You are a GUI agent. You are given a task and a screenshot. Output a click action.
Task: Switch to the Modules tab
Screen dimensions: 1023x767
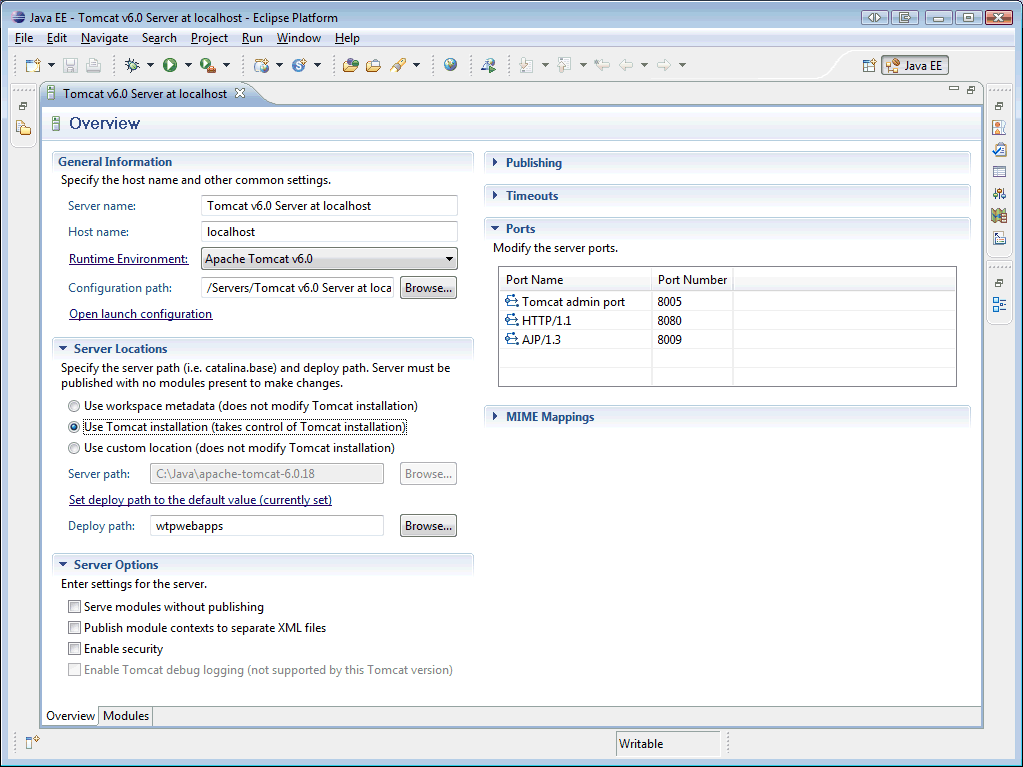126,715
